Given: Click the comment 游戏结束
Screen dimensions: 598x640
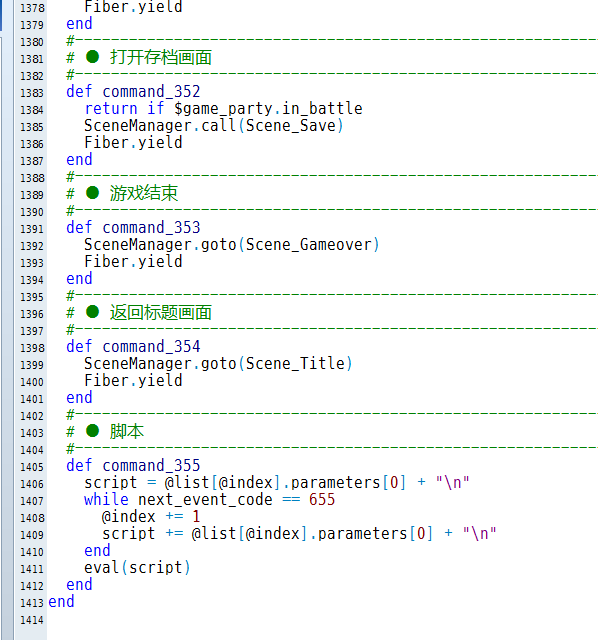Looking at the screenshot, I should (144, 193).
